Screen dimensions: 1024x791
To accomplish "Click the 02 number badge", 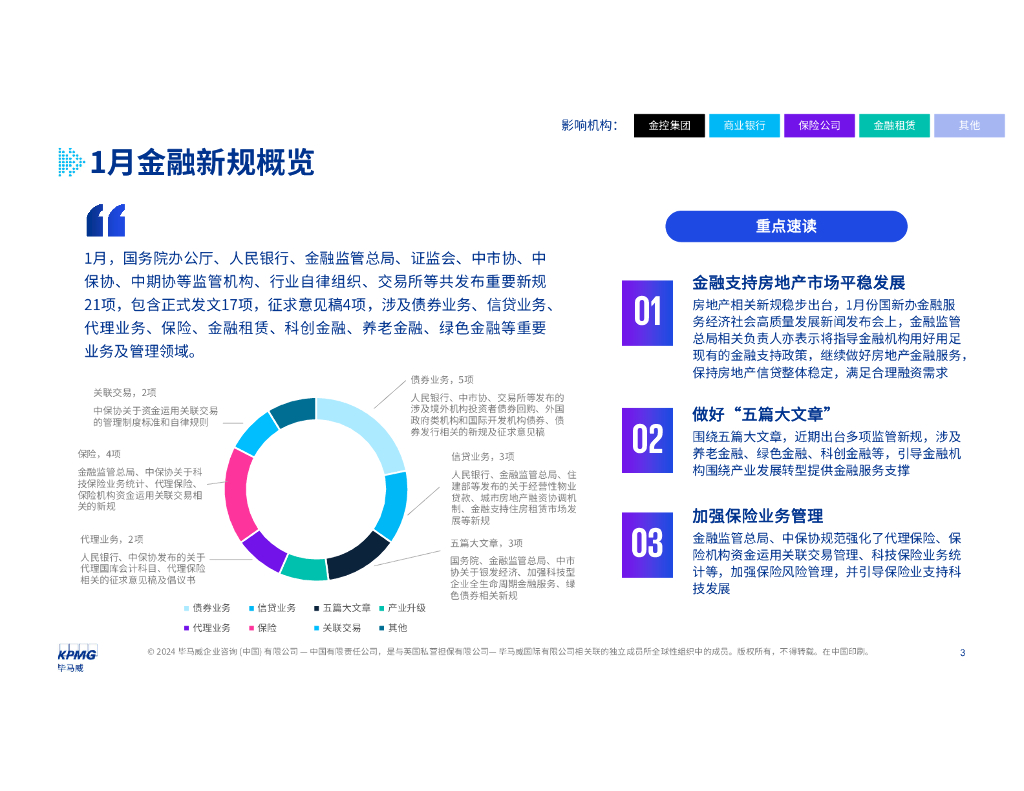I will tap(647, 440).
